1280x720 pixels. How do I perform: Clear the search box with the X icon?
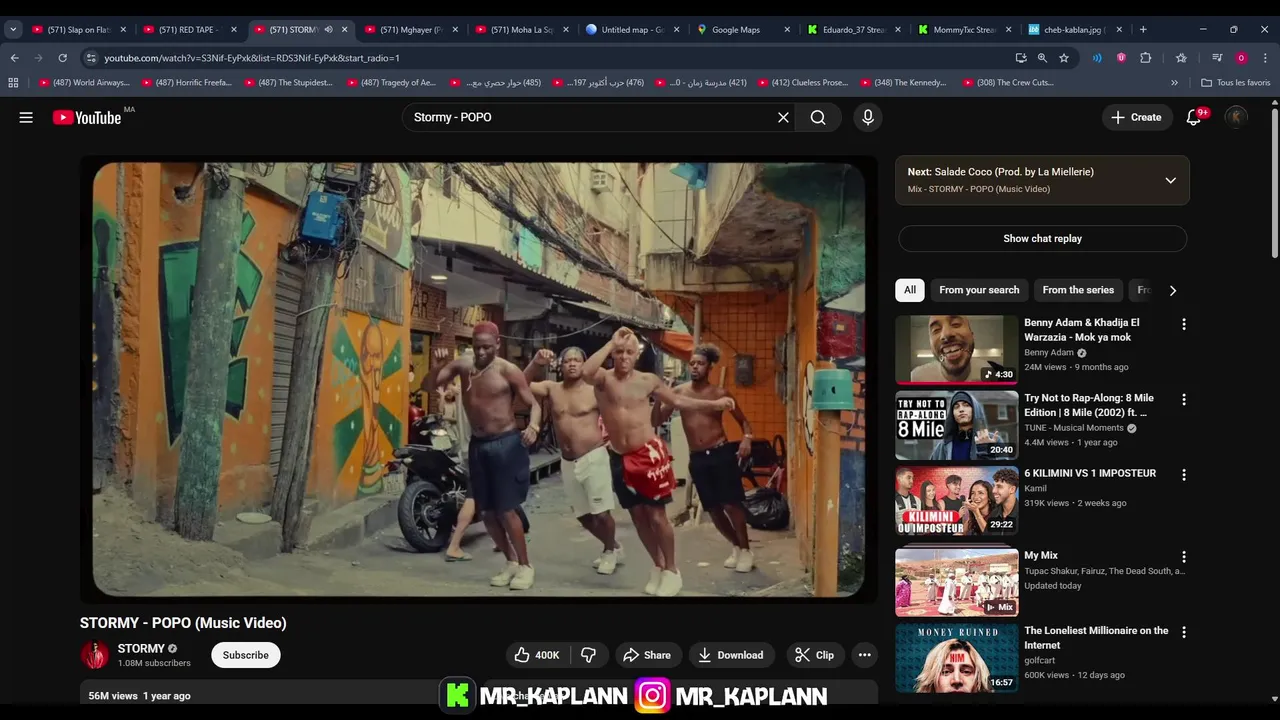[x=783, y=117]
